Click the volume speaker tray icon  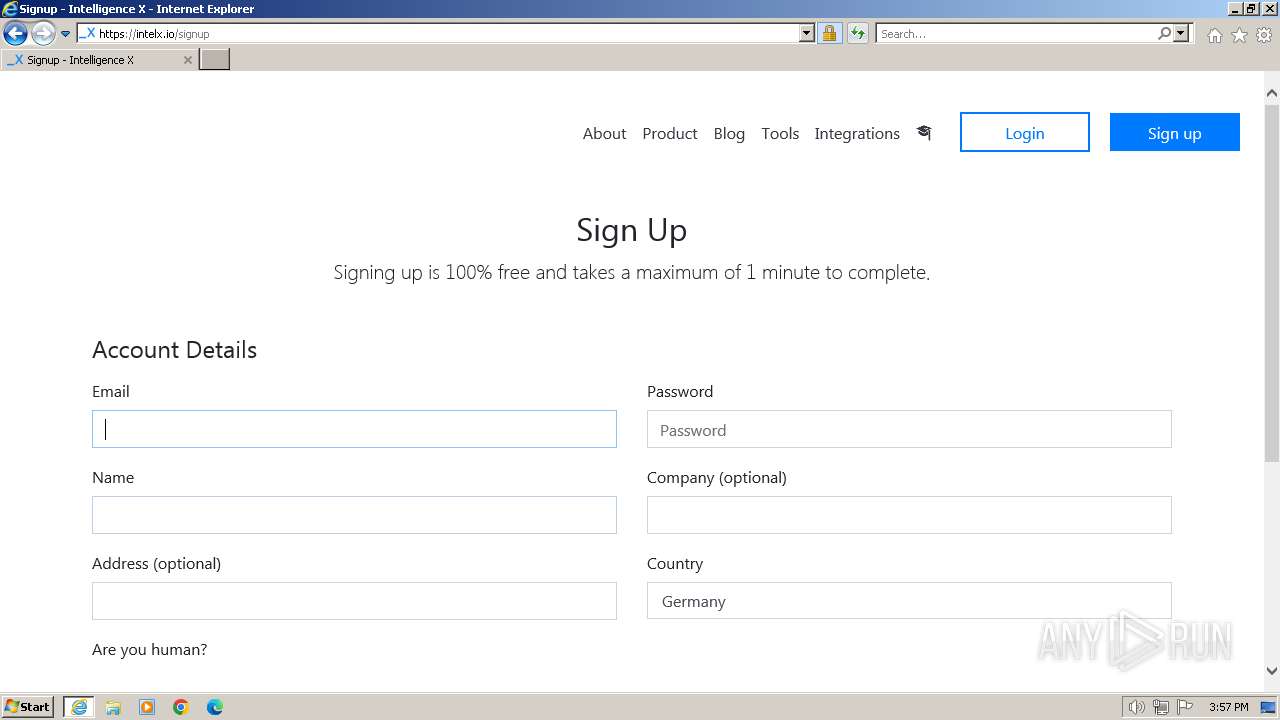(1136, 707)
